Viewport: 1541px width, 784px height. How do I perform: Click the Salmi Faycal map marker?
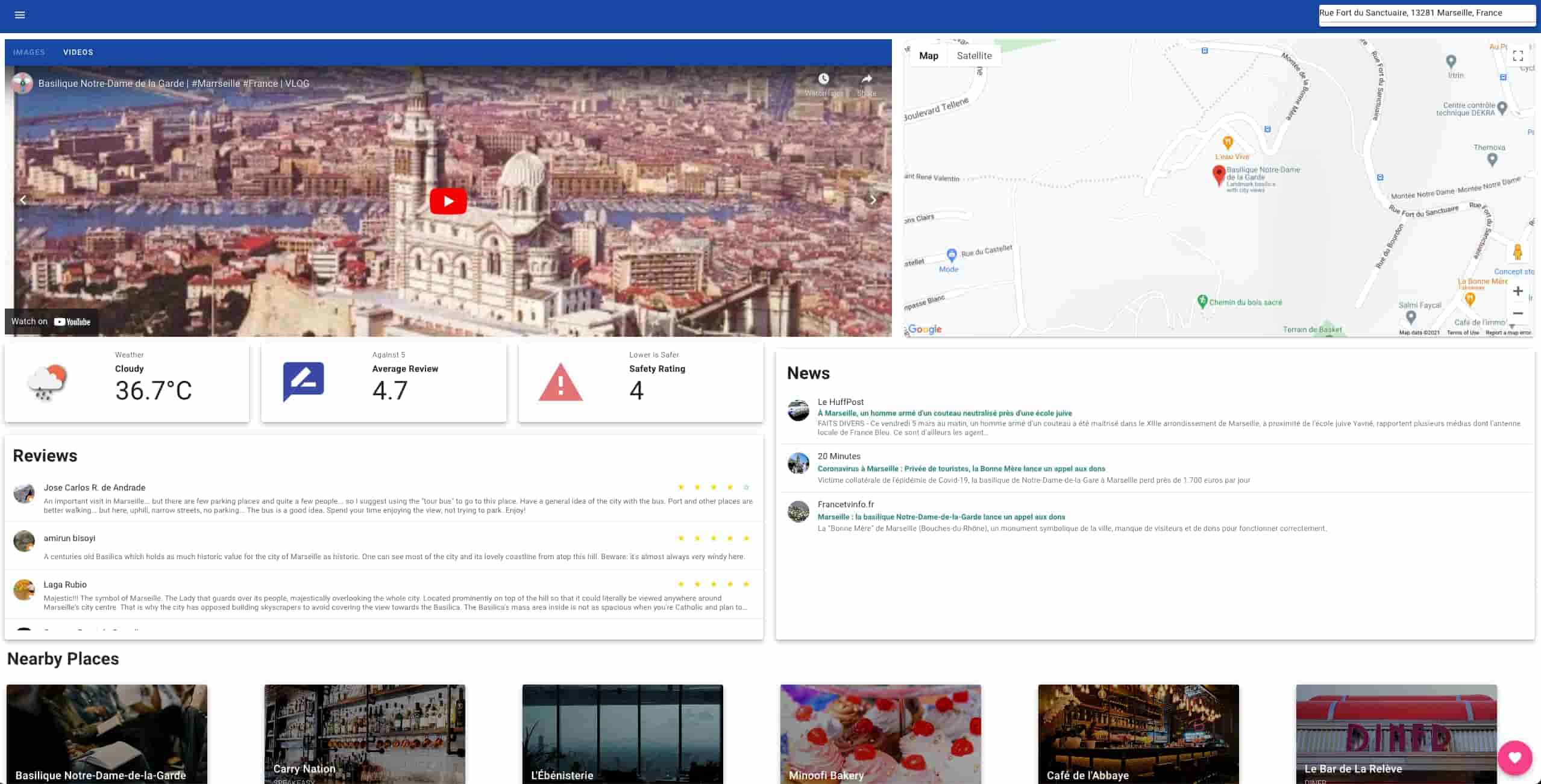tap(1411, 317)
